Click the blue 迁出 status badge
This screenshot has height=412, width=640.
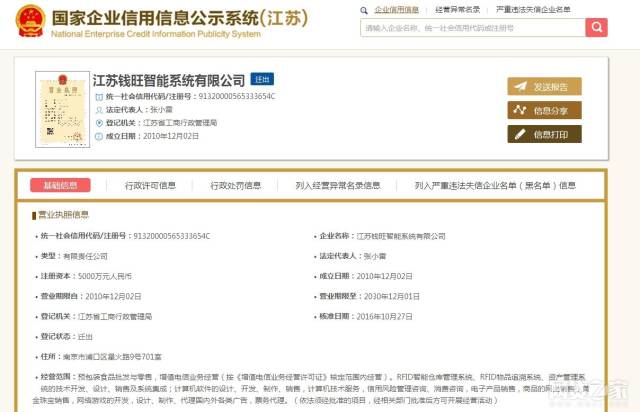(262, 79)
